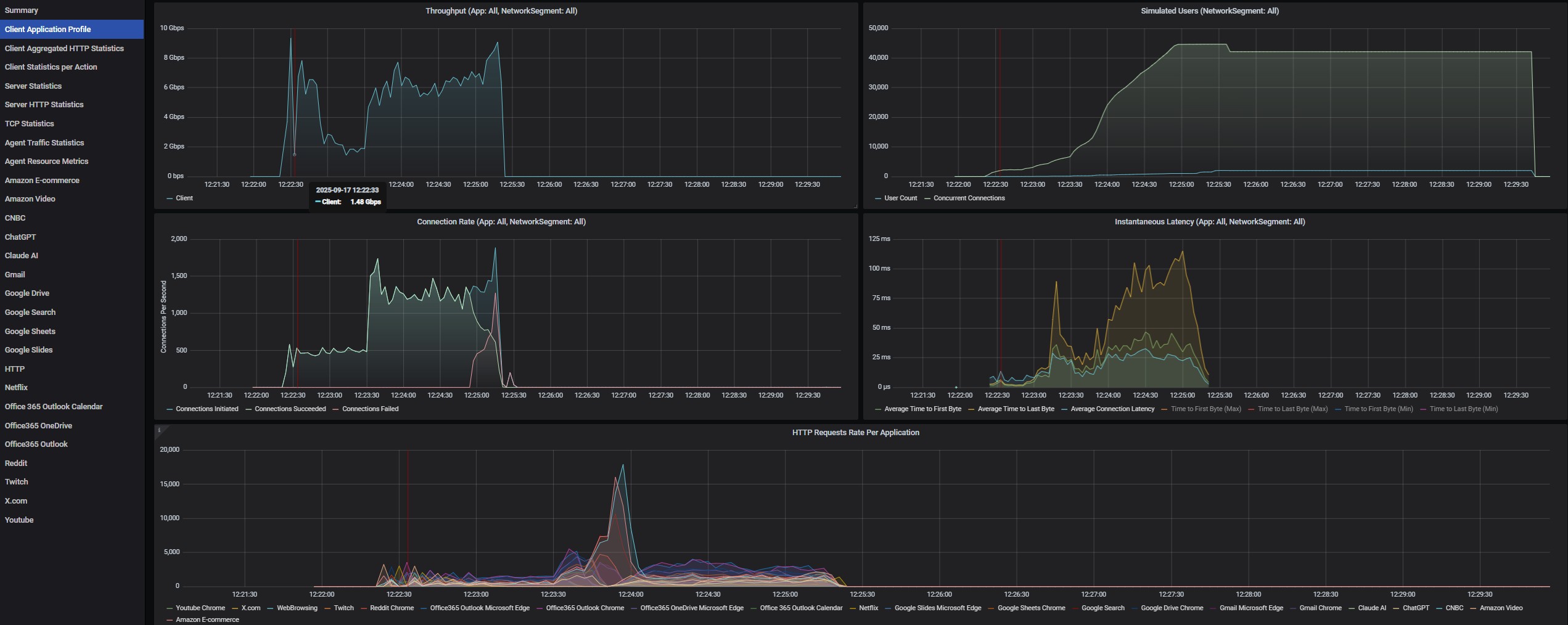Open Instantaneous Latency panel title menu

click(1209, 222)
